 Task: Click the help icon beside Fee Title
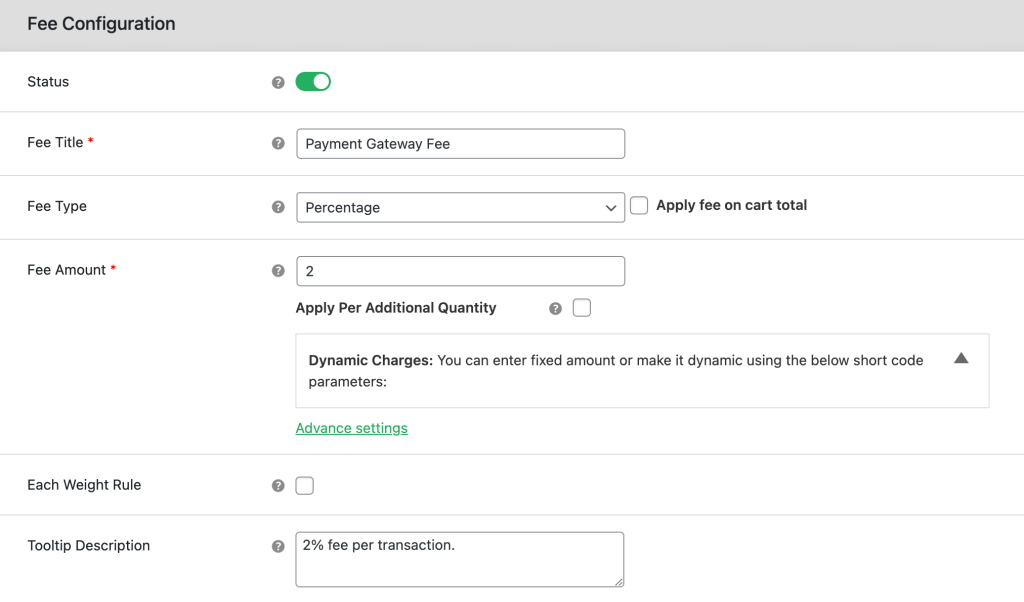coord(278,143)
